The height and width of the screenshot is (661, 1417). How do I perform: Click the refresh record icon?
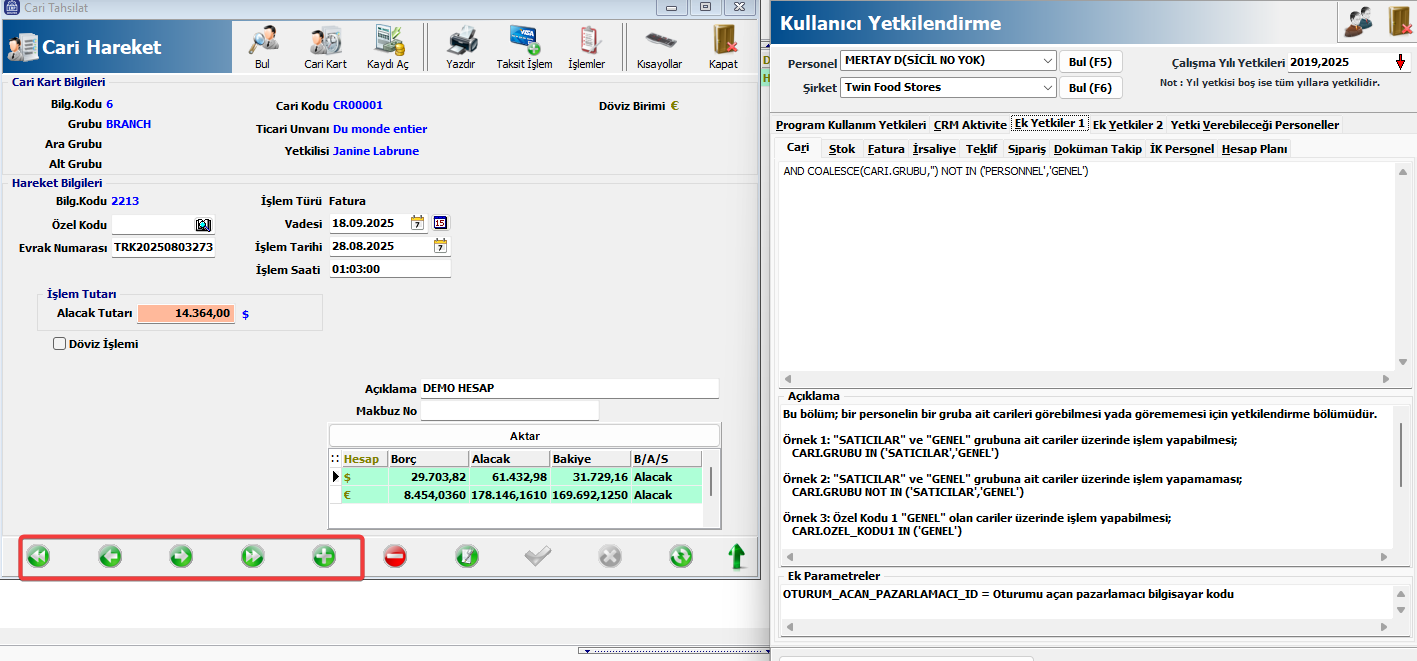point(681,557)
